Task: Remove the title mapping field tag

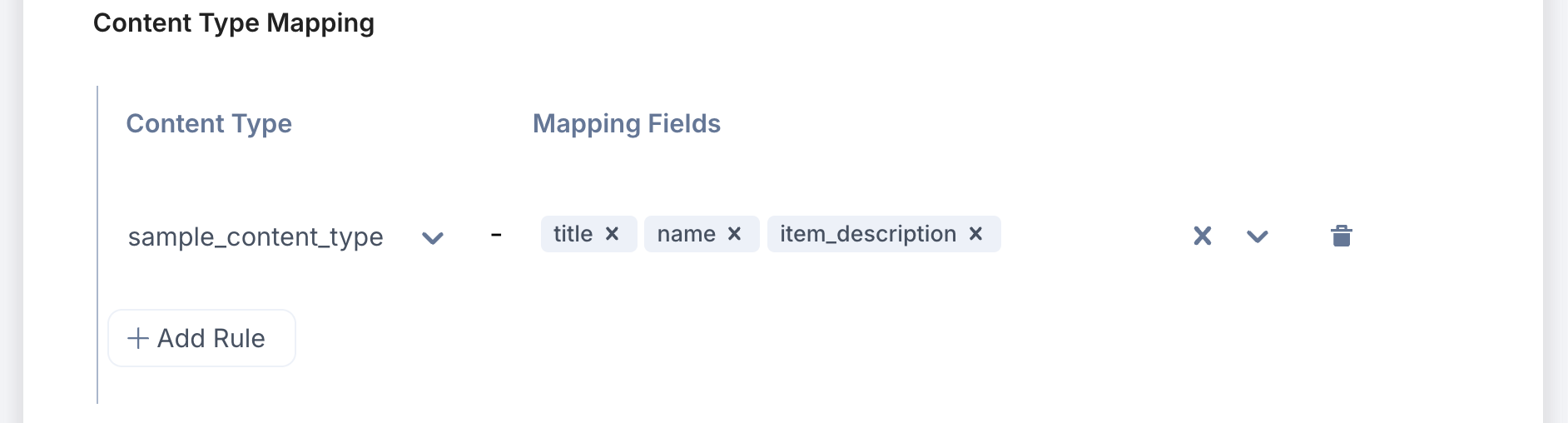Action: [612, 234]
